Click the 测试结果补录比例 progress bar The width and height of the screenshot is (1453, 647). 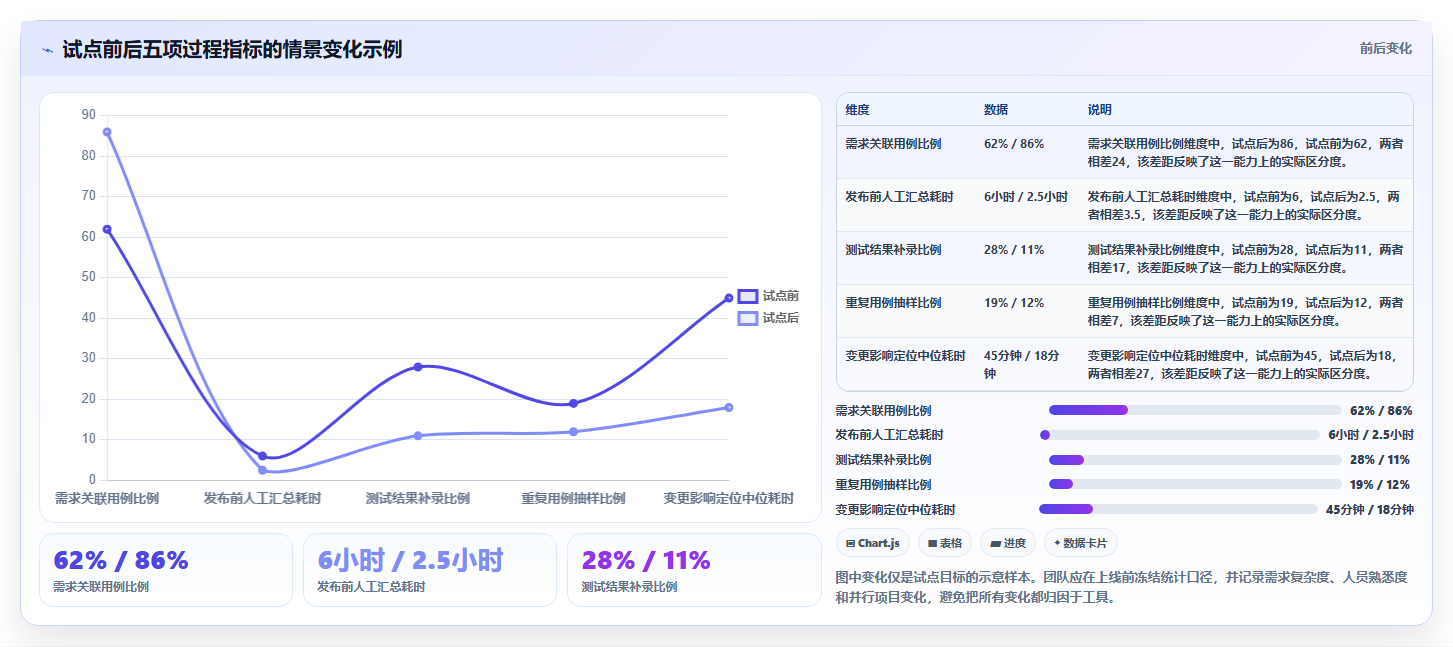[1195, 460]
